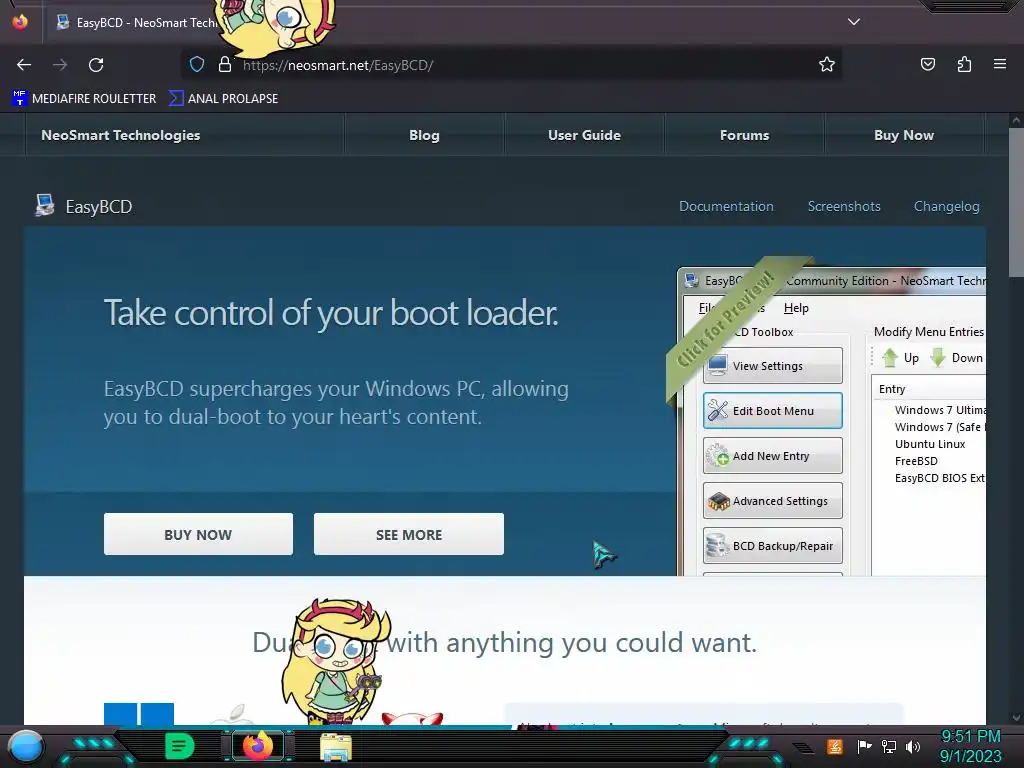Click the page vertical scrollbar thumb
Screen dimensions: 1024x768
click(x=1016, y=202)
